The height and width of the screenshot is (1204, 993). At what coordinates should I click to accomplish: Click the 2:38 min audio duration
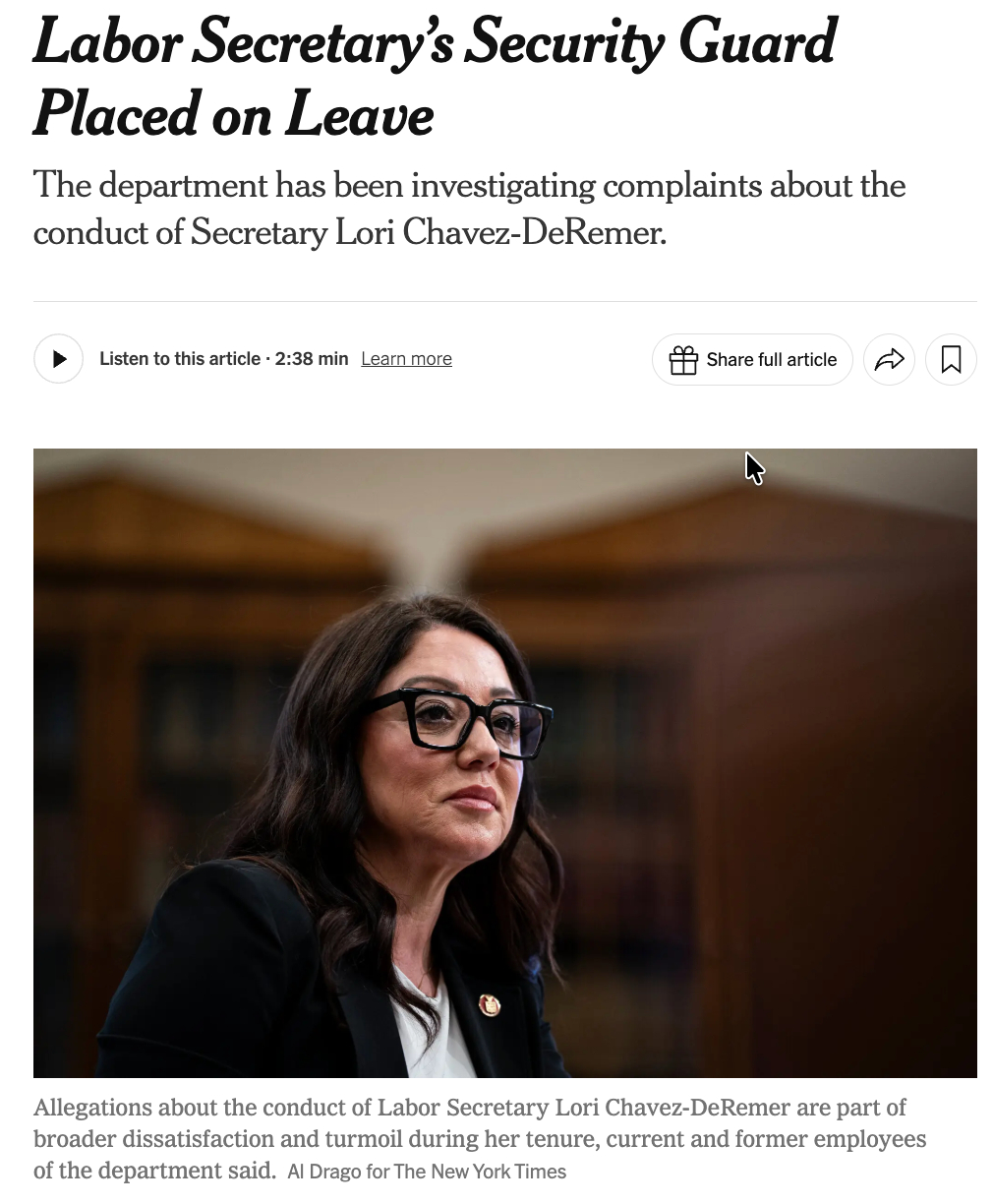pos(312,359)
